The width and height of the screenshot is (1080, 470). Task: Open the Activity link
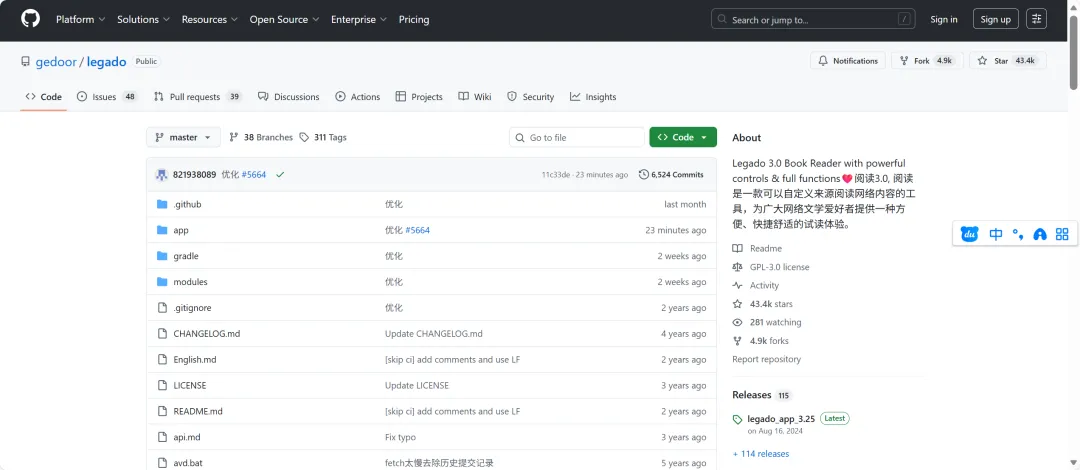pos(756,285)
